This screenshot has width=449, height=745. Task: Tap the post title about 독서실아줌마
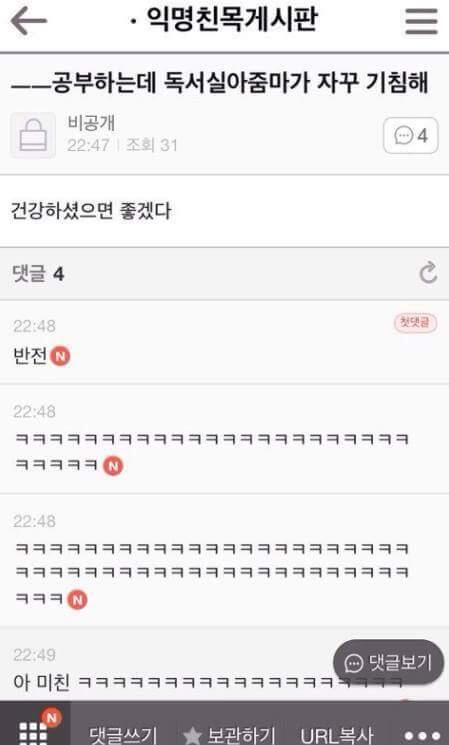click(220, 83)
